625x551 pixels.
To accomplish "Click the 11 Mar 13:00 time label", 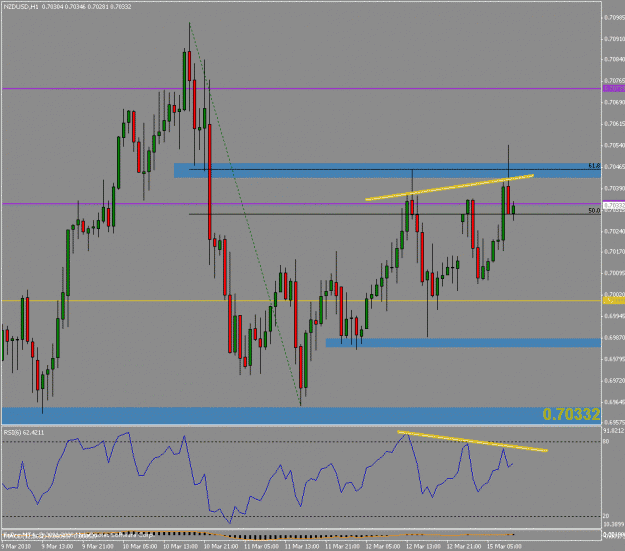I will pyautogui.click(x=302, y=546).
